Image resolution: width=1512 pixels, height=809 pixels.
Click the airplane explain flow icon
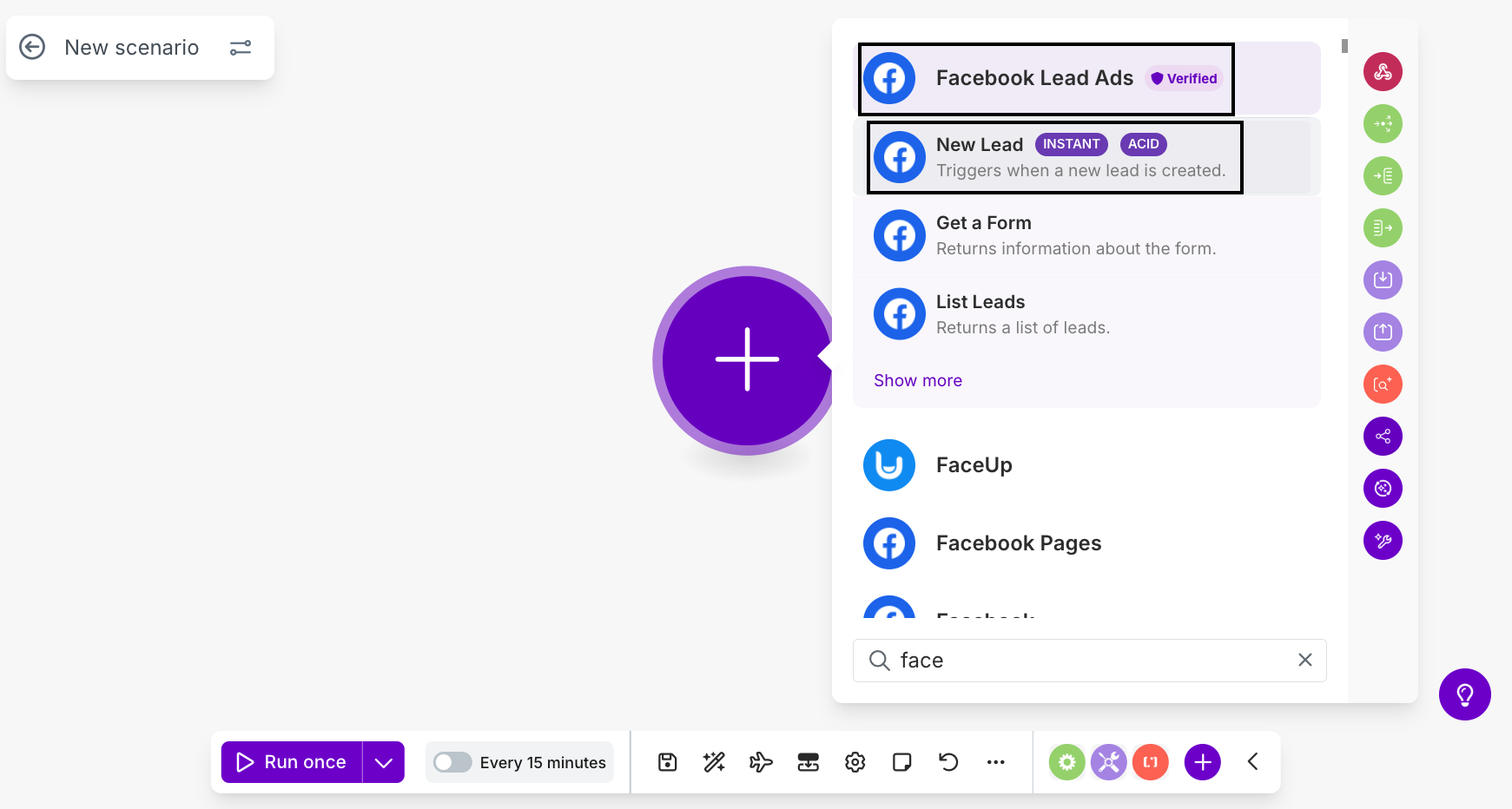[x=761, y=762]
